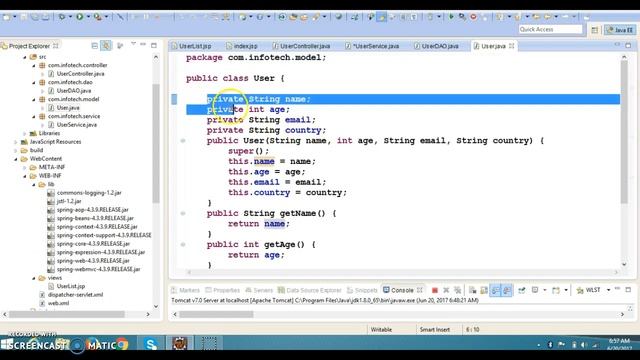Collapse the com.infotech.controller package
Viewport: 640px width, 360px height.
click(34, 65)
